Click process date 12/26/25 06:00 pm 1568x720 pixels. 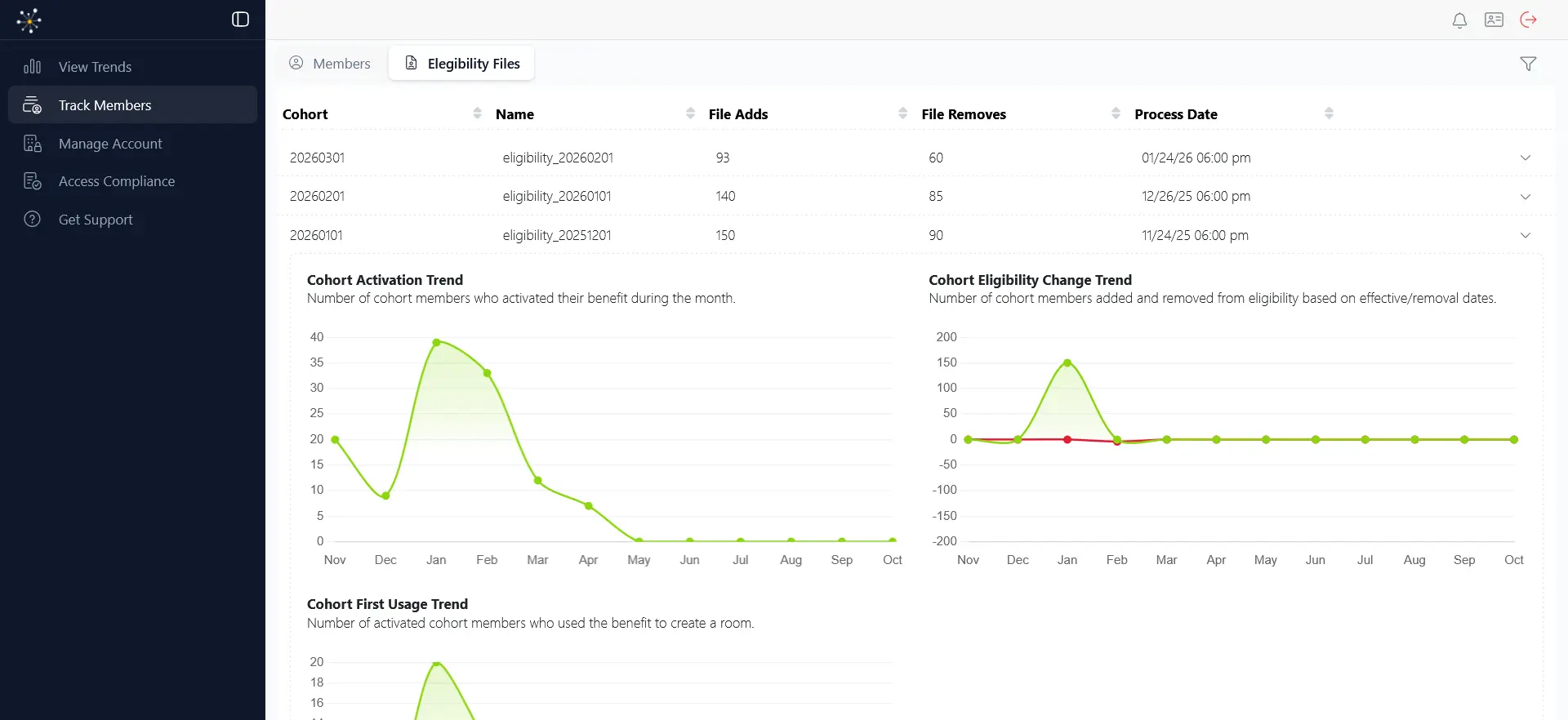coord(1196,197)
